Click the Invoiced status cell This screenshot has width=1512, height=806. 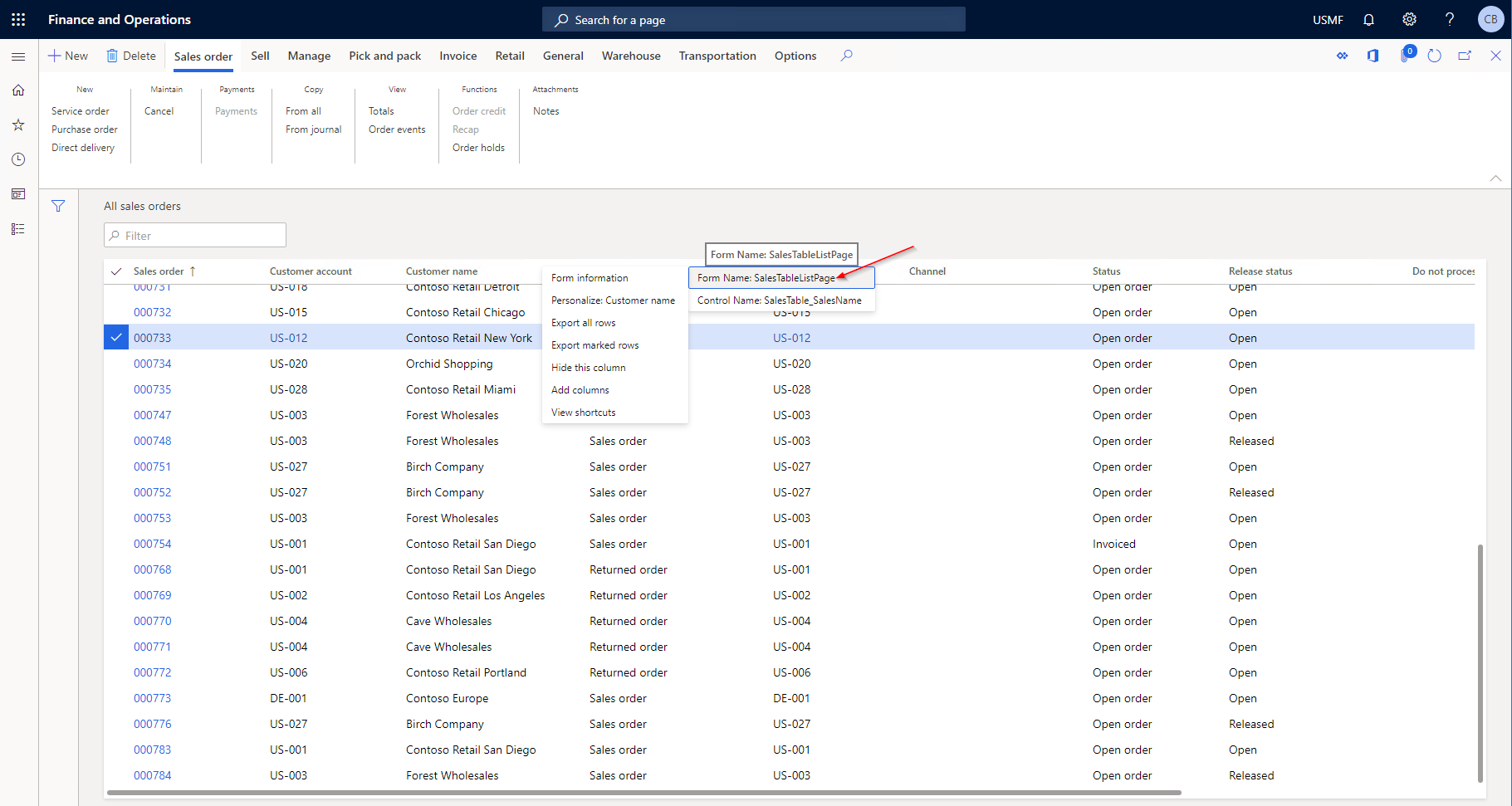1114,544
